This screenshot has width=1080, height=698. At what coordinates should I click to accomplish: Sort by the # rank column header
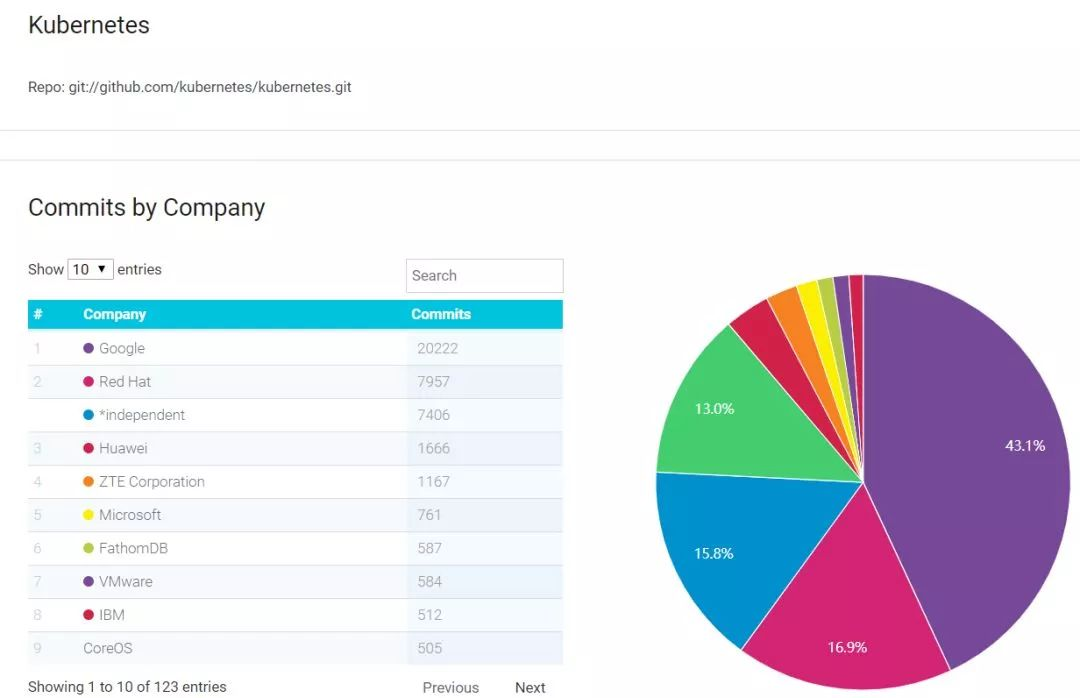point(38,314)
